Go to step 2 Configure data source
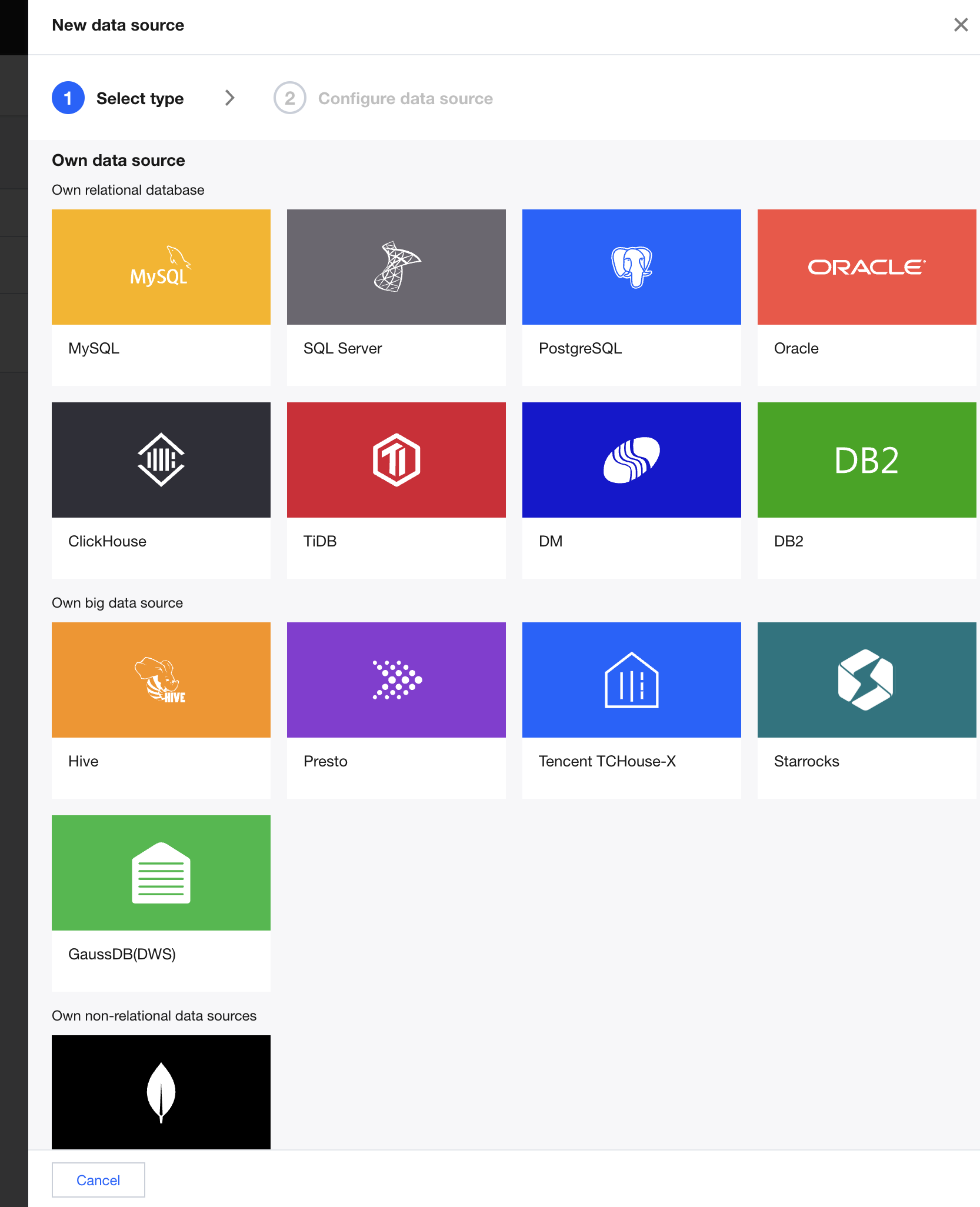 point(384,98)
